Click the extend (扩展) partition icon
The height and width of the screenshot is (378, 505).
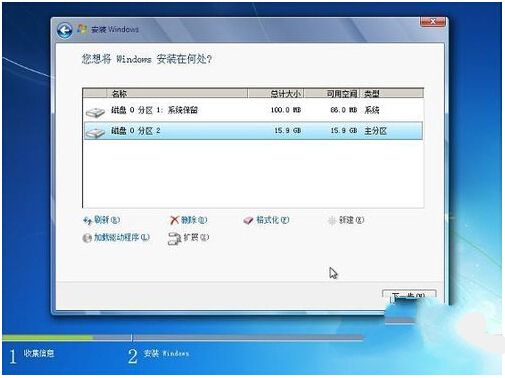click(174, 238)
